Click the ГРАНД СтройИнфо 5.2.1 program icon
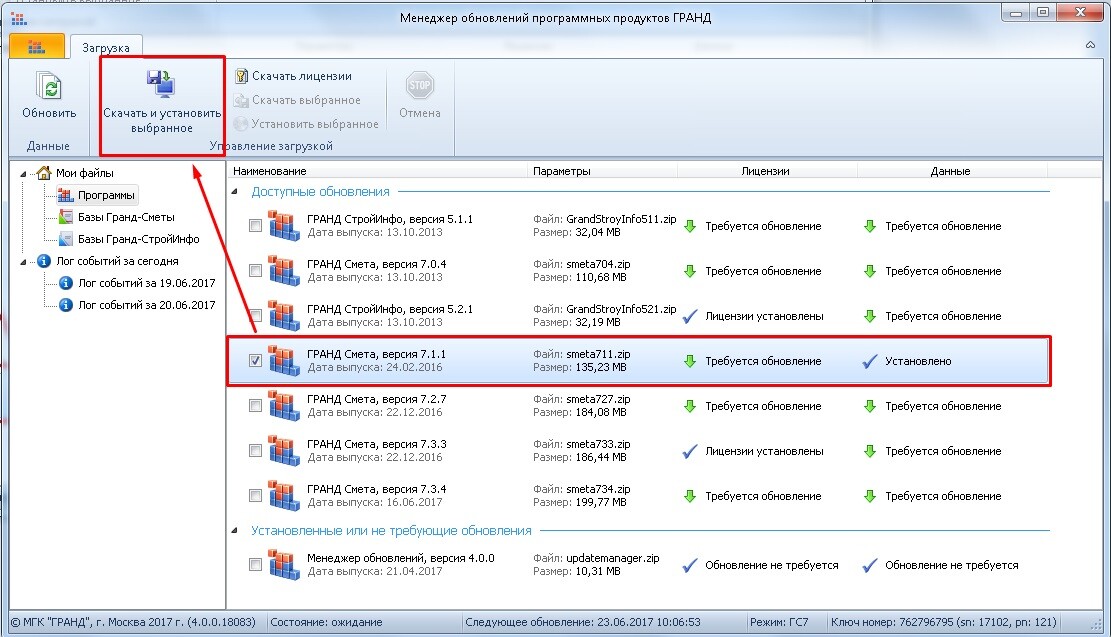This screenshot has width=1111, height=637. (284, 315)
